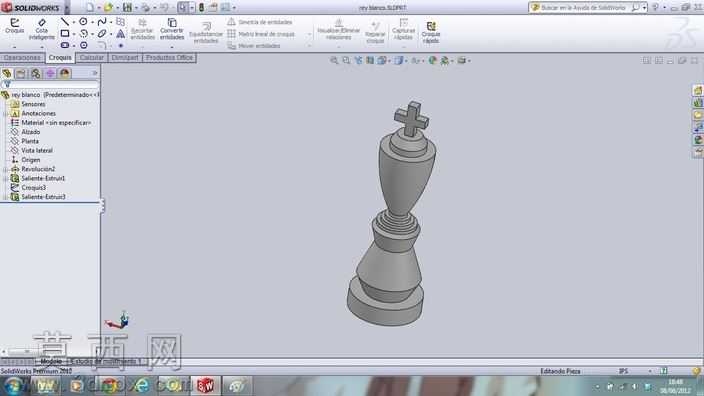Open ConfigurationManager tab icon
The width and height of the screenshot is (704, 396).
click(x=35, y=73)
